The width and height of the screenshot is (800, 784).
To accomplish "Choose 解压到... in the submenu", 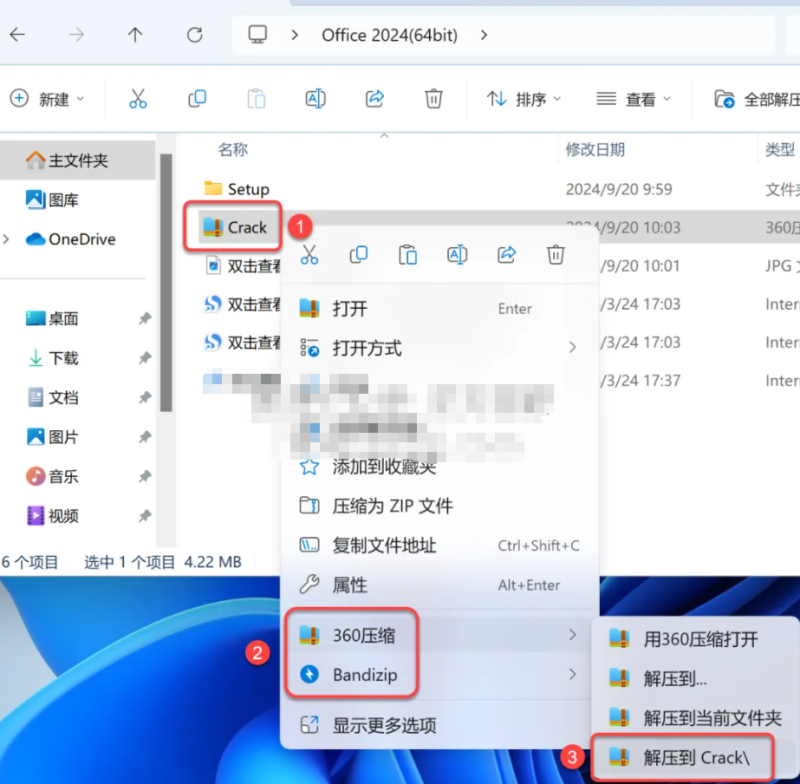I will [696, 678].
